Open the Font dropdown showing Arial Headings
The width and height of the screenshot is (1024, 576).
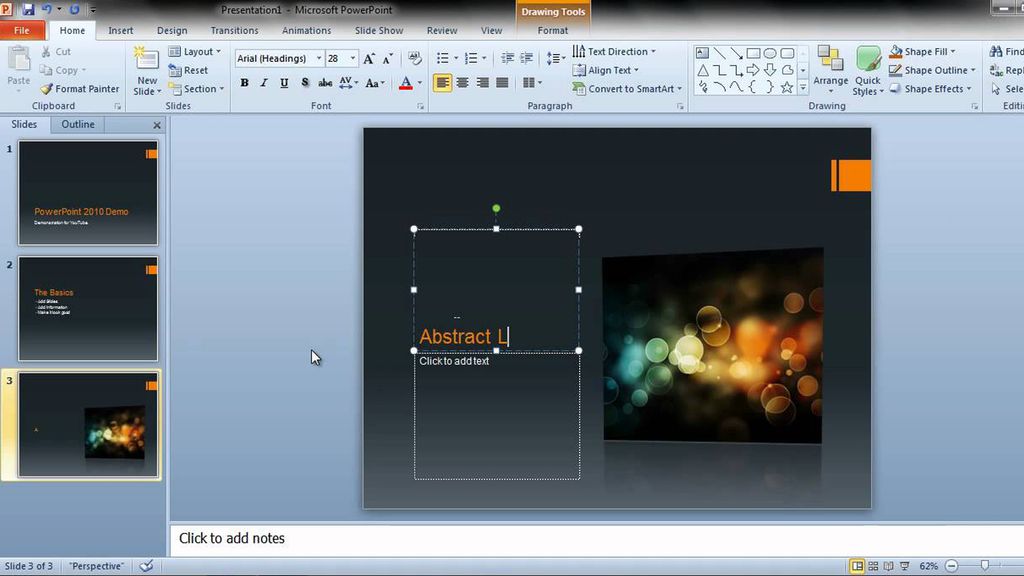319,58
